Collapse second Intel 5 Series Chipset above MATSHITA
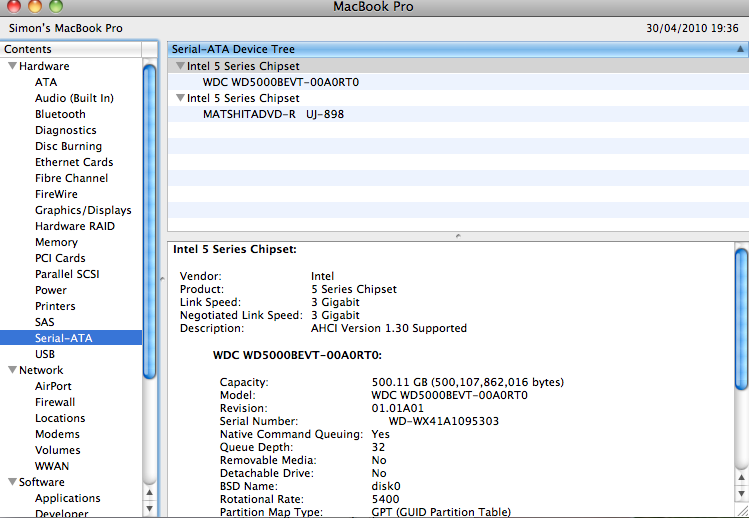 (180, 97)
